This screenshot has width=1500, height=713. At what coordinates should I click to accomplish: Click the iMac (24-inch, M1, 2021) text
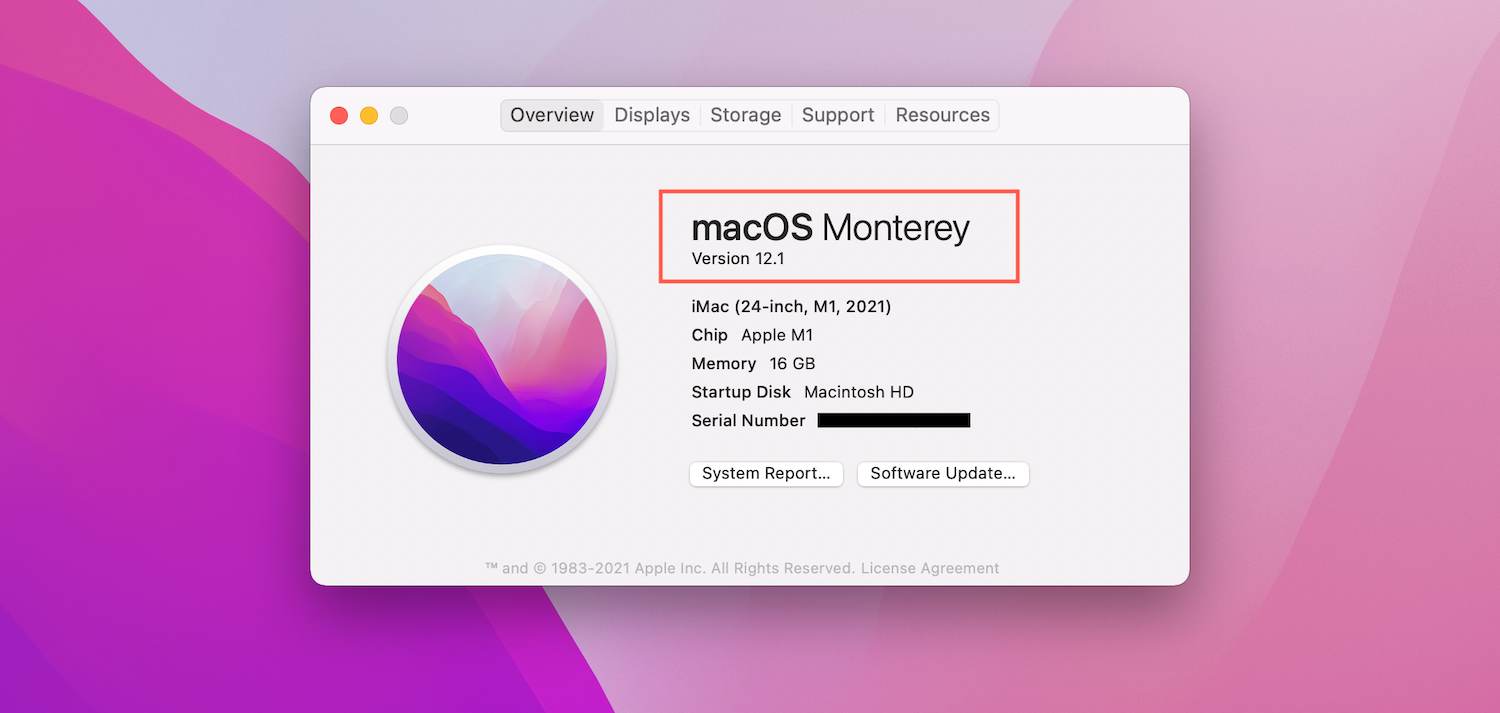point(791,307)
